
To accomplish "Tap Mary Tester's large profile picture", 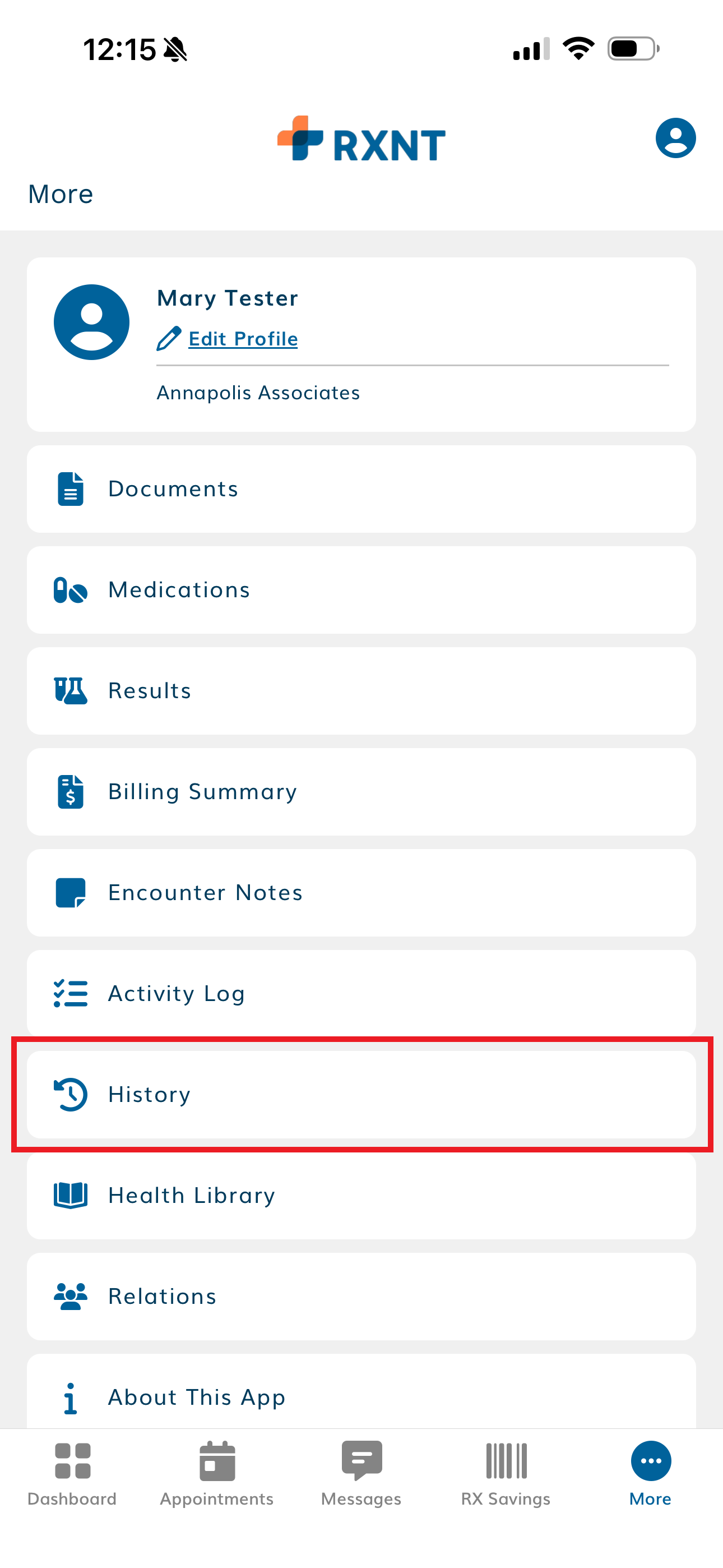I will pyautogui.click(x=92, y=322).
